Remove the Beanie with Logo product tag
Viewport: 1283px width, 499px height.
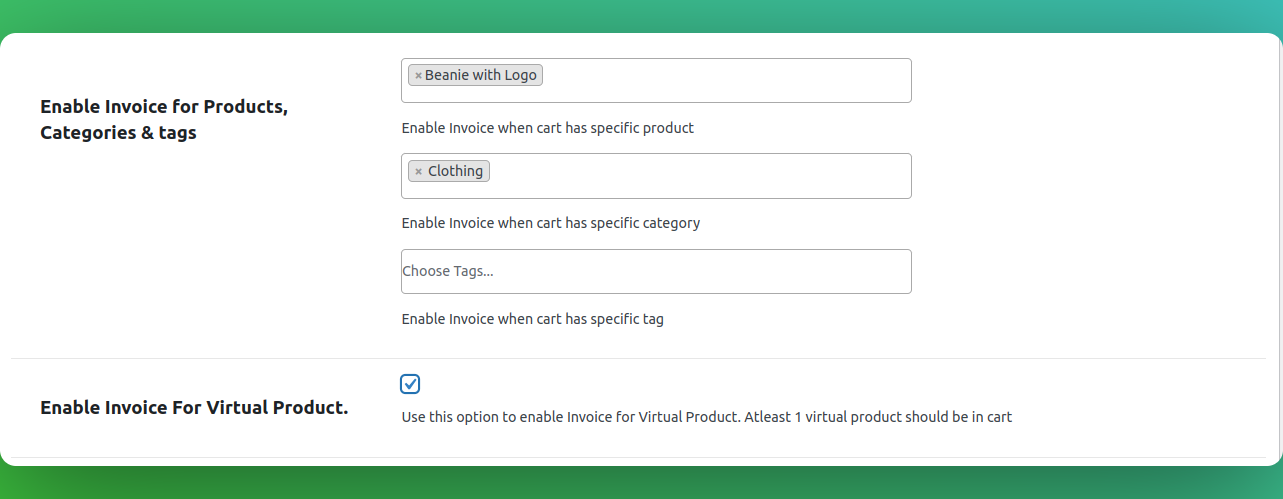[418, 76]
